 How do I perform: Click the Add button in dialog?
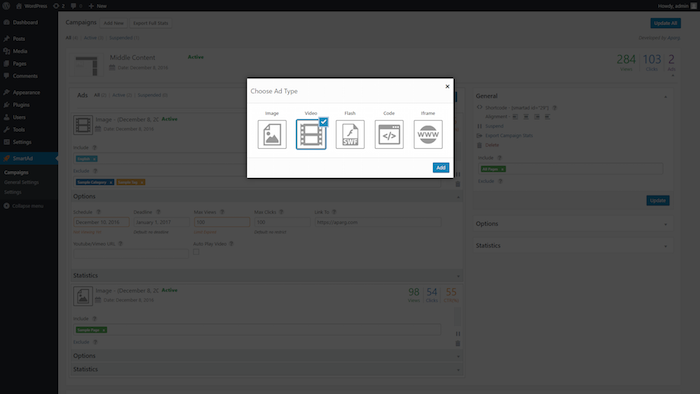441,168
